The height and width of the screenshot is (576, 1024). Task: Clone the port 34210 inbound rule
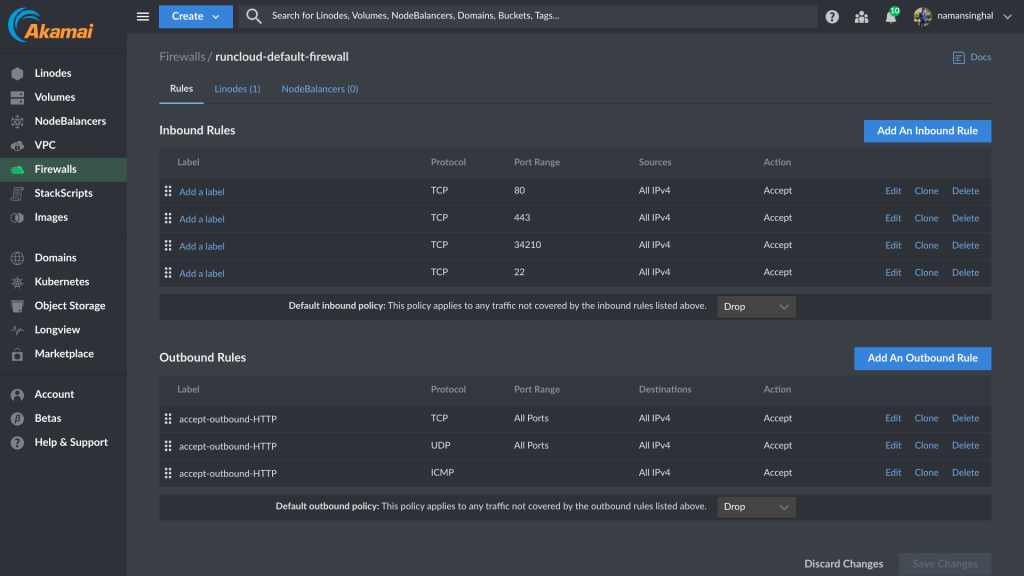pyautogui.click(x=926, y=246)
